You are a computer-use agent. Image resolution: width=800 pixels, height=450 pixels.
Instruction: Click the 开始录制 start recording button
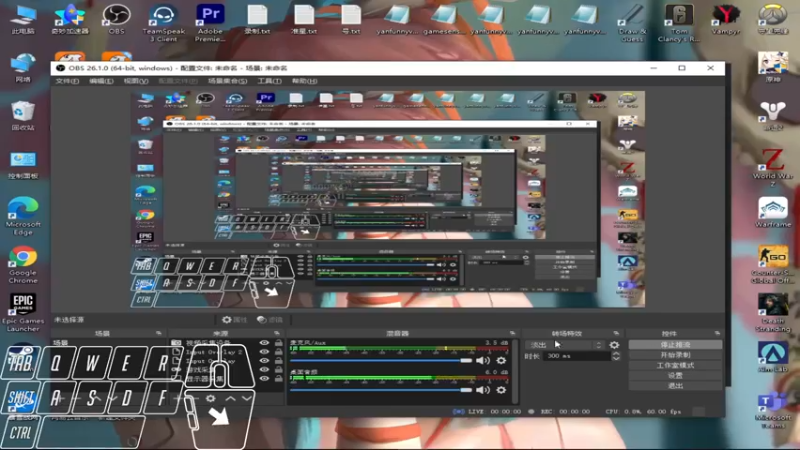pos(675,355)
